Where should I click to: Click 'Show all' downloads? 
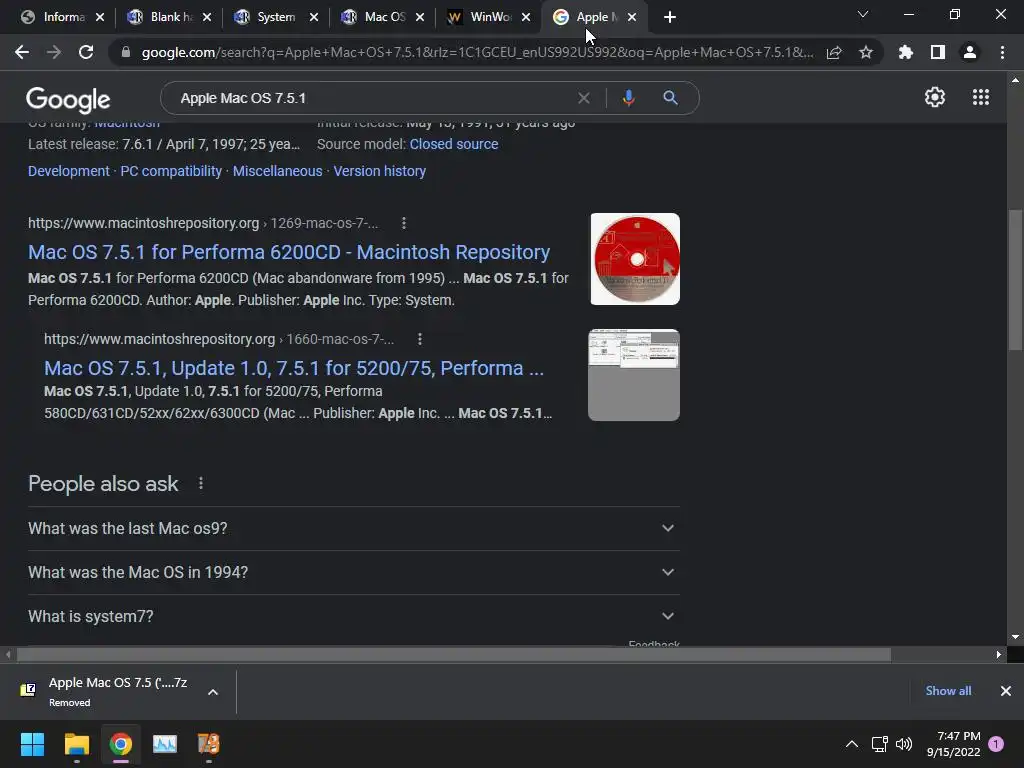tap(948, 691)
